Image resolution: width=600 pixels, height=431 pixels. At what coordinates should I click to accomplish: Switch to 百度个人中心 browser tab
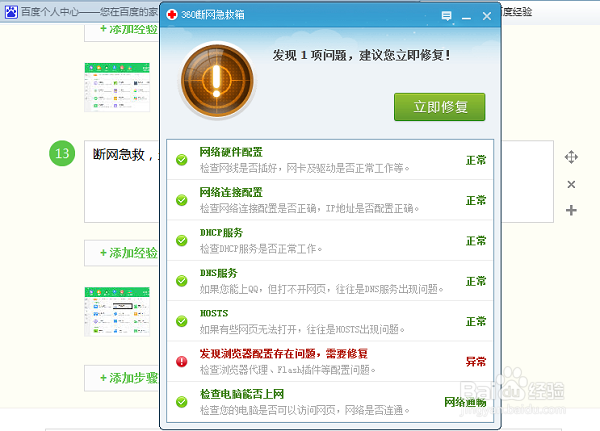81,12
